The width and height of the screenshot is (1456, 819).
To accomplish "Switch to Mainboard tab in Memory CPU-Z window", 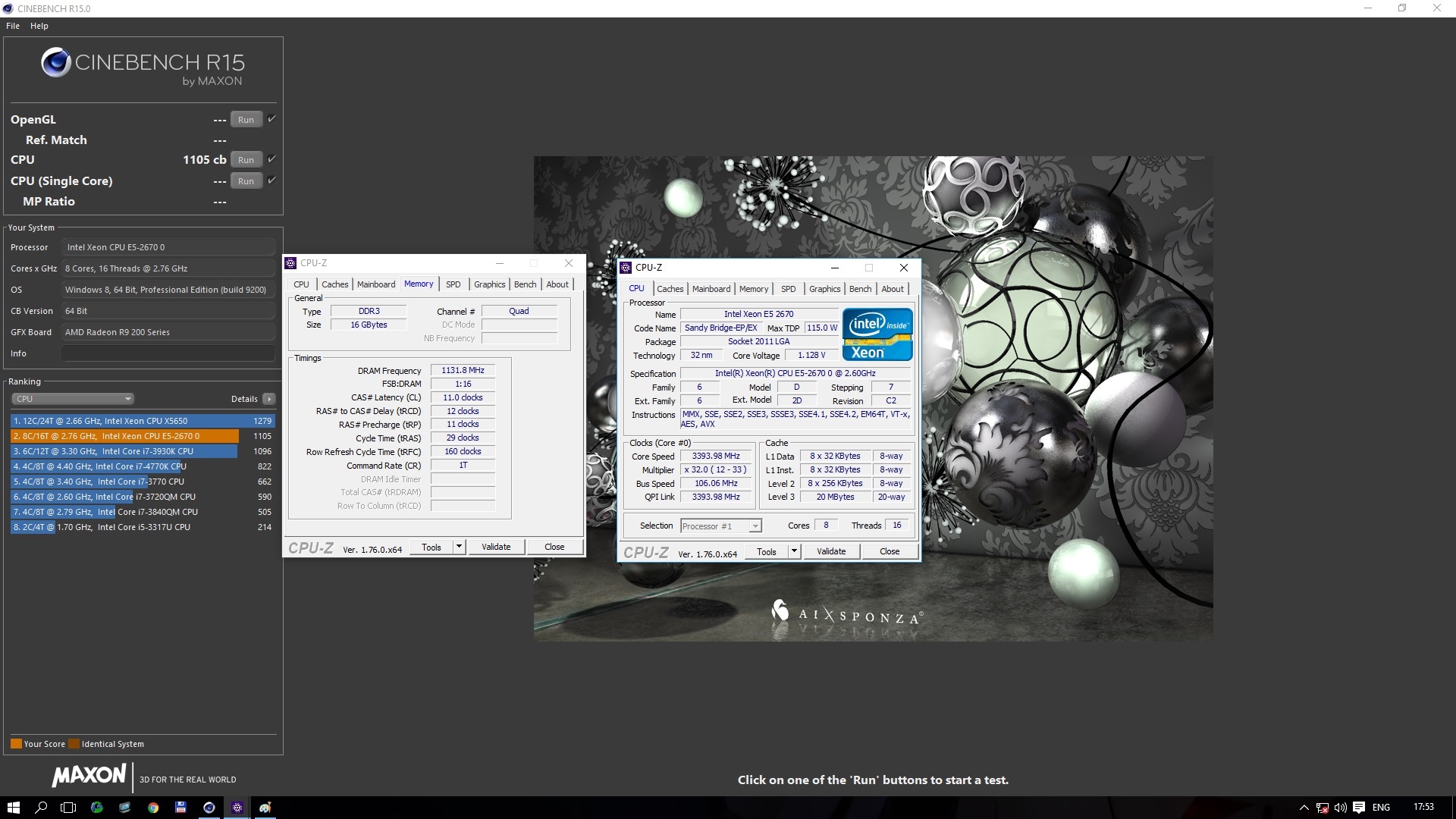I will (x=376, y=284).
